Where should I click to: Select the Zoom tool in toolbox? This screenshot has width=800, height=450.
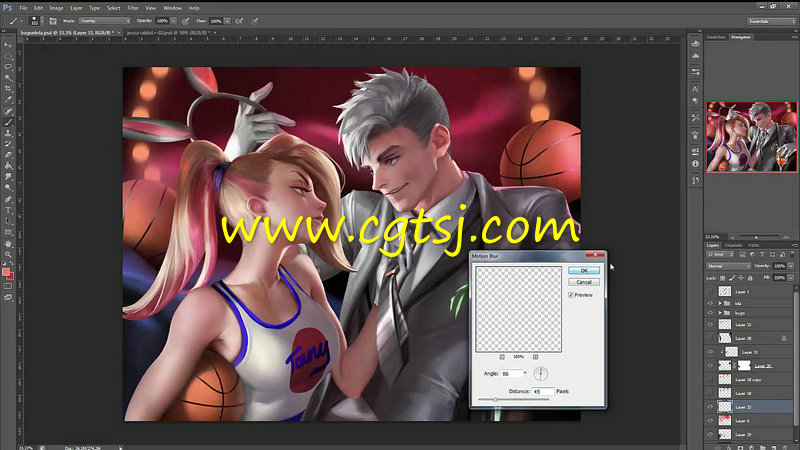(x=8, y=254)
